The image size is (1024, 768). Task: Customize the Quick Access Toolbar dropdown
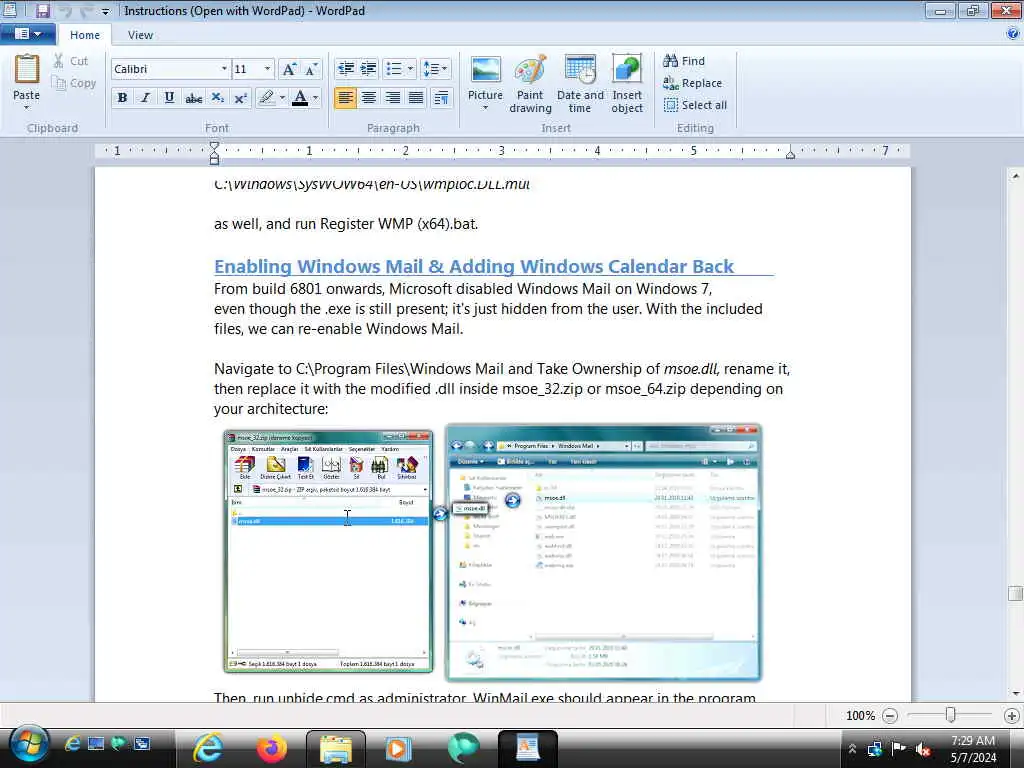click(105, 11)
